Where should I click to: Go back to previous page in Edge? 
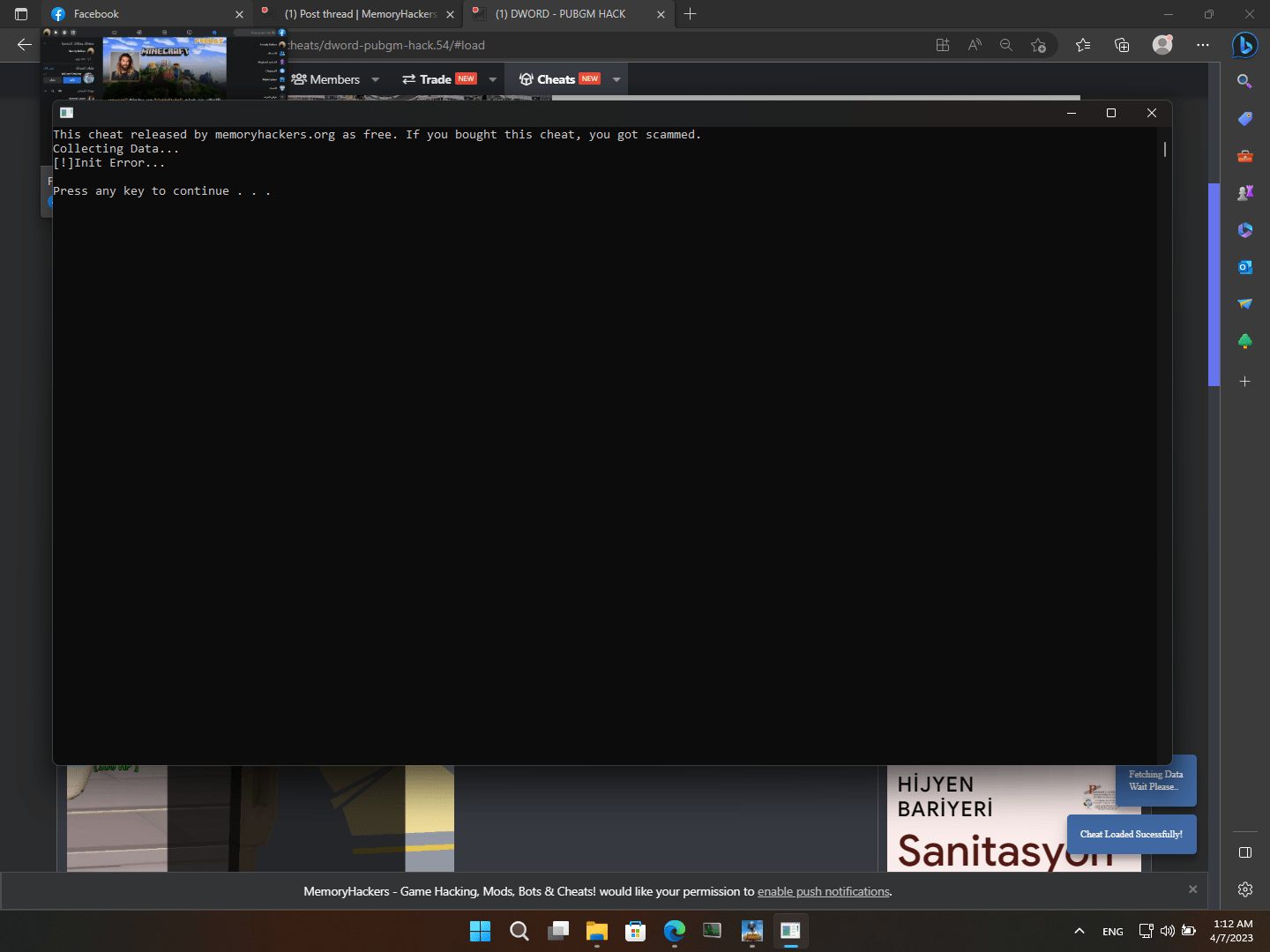[24, 45]
